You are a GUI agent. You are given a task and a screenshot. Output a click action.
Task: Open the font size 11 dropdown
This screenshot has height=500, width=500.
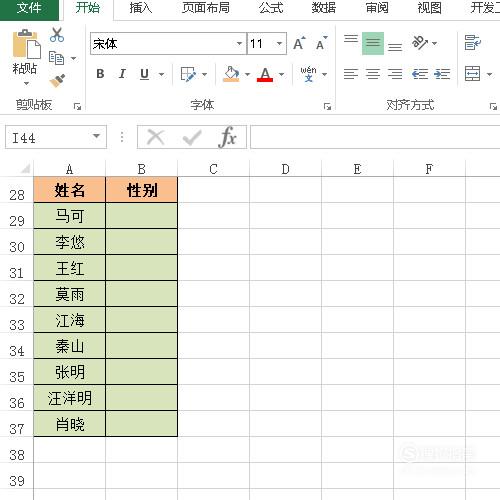point(279,43)
